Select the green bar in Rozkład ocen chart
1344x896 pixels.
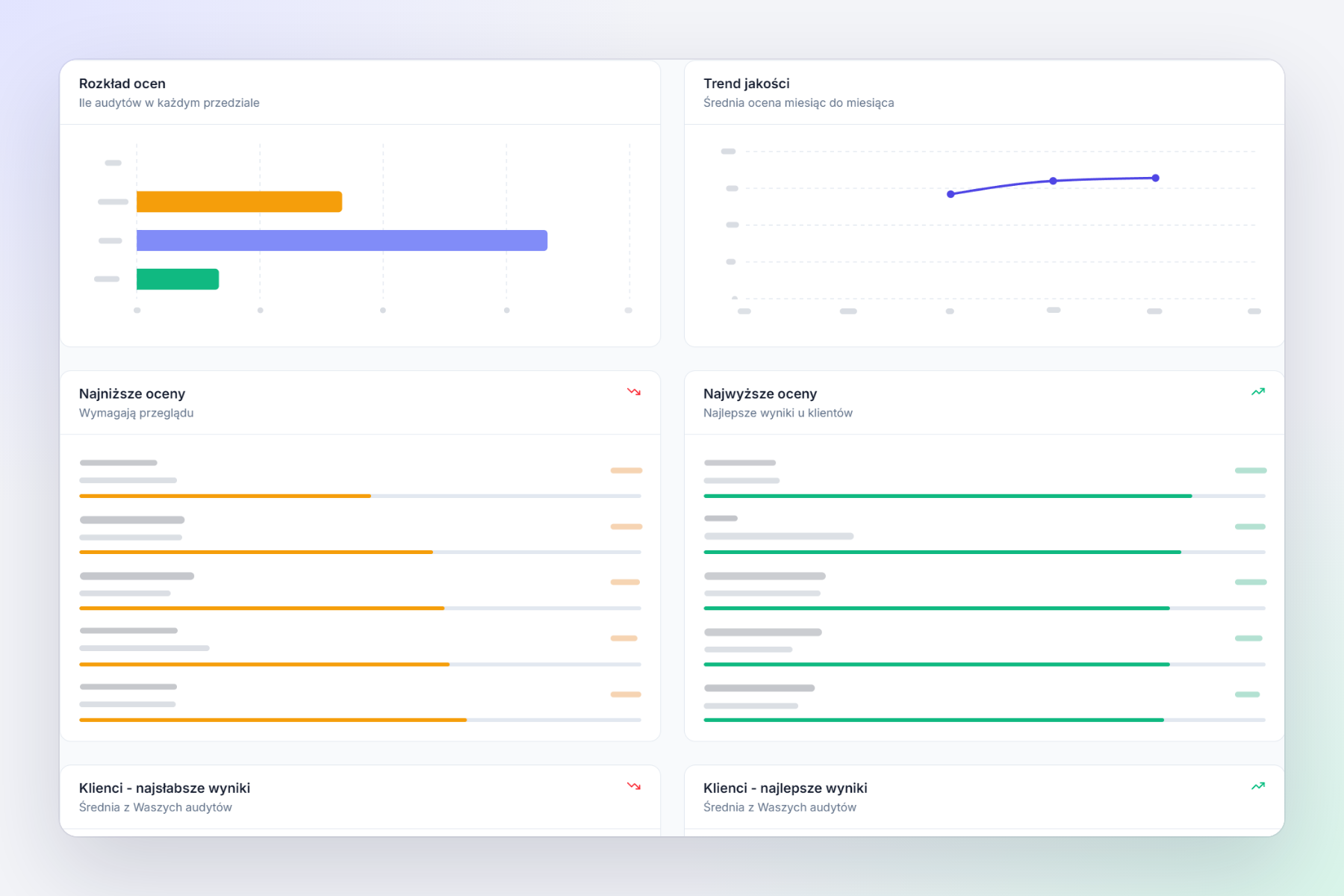click(x=178, y=279)
